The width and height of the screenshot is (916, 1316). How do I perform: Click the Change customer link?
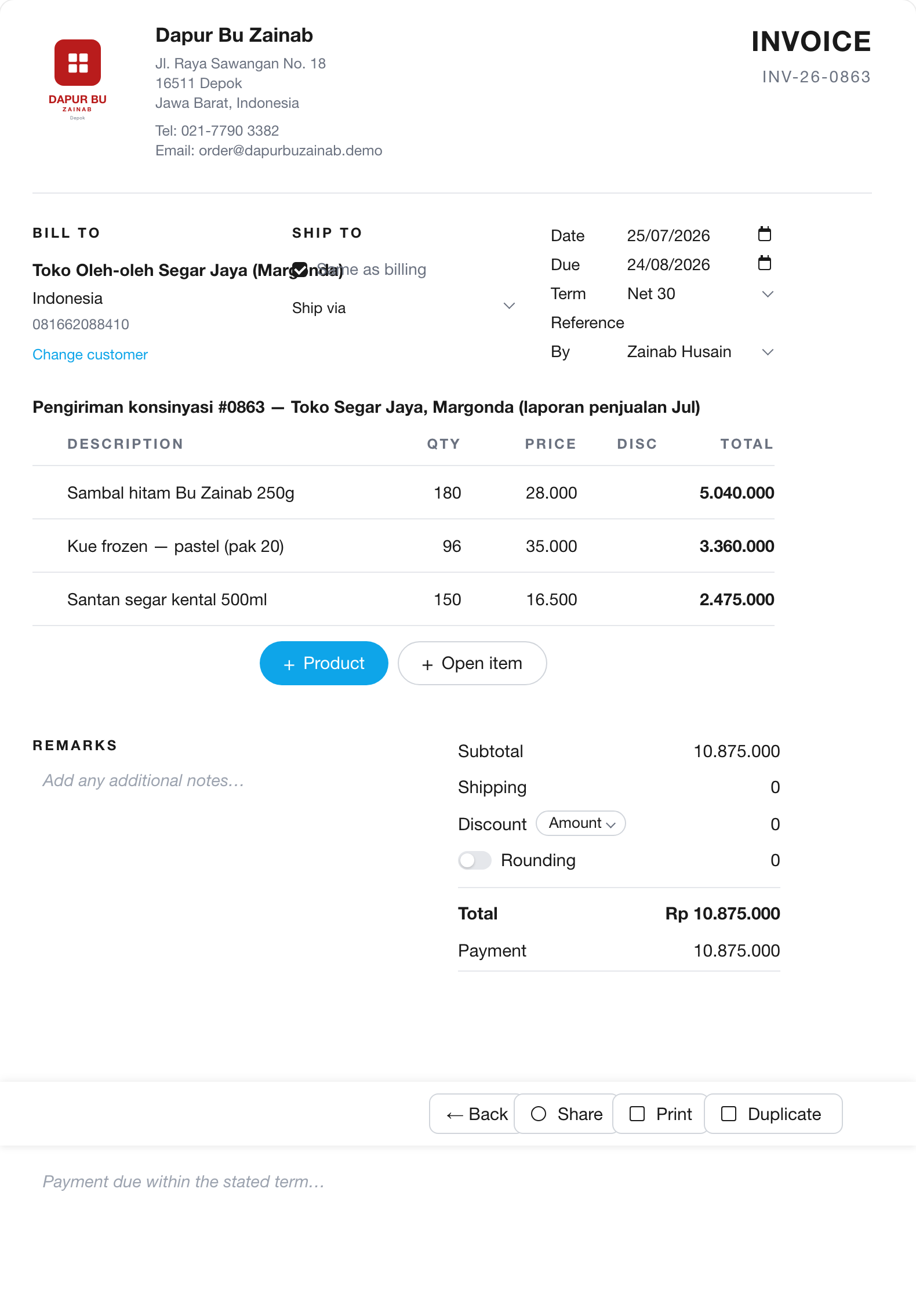90,354
